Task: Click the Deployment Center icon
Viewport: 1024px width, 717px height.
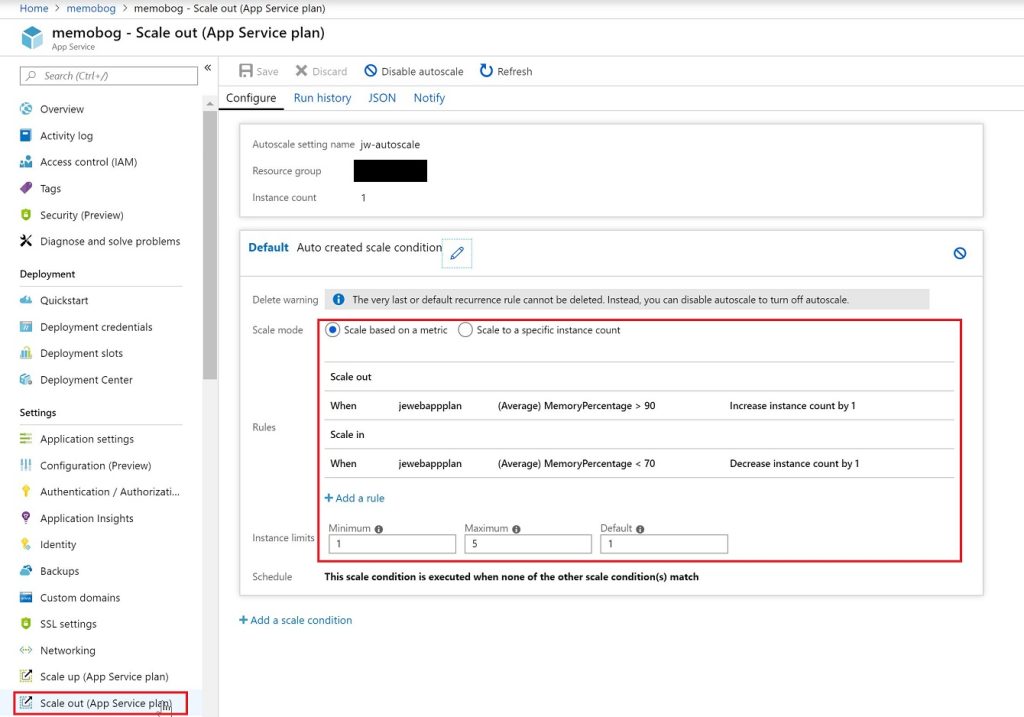Action: tap(25, 379)
